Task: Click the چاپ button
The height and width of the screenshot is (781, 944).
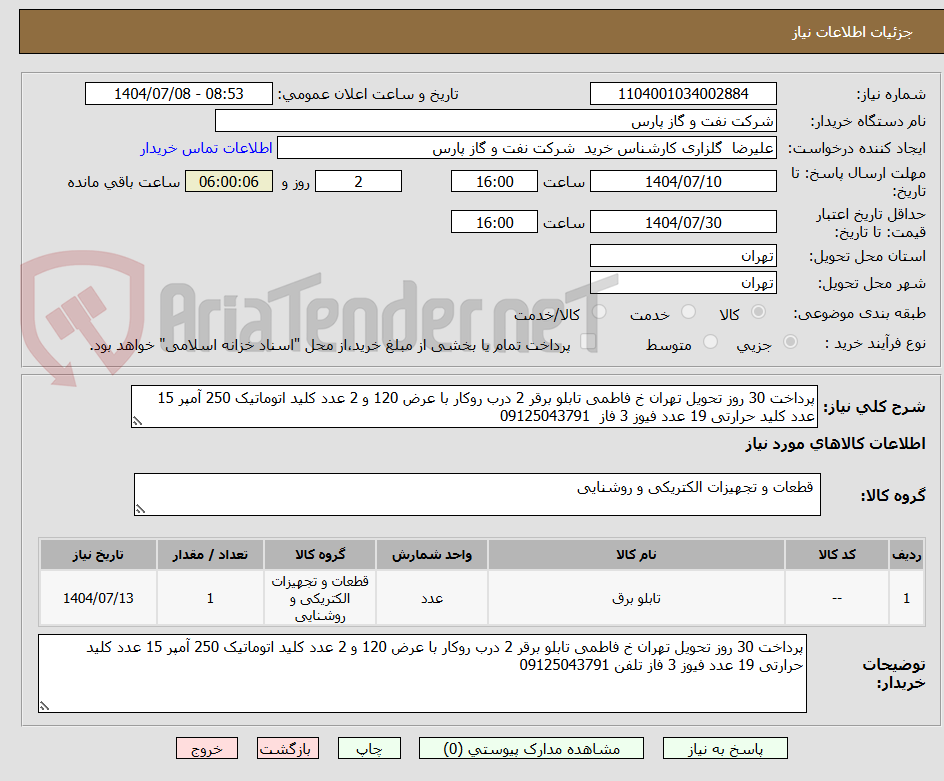Action: pos(369,748)
